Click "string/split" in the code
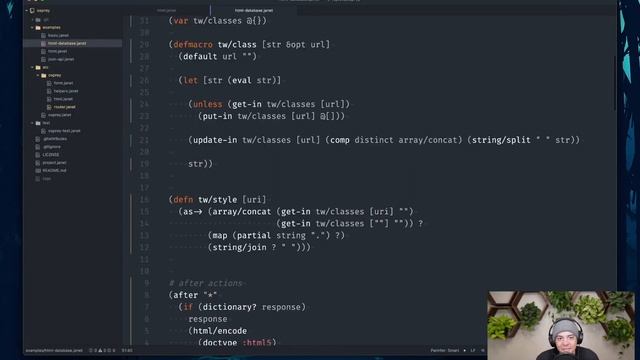The height and width of the screenshot is (360, 640). (x=501, y=140)
